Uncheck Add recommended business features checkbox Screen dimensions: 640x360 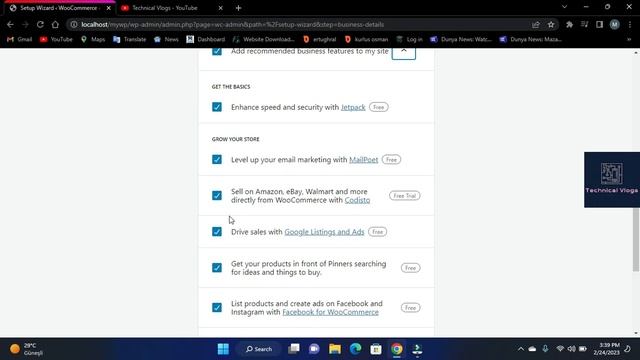217,51
